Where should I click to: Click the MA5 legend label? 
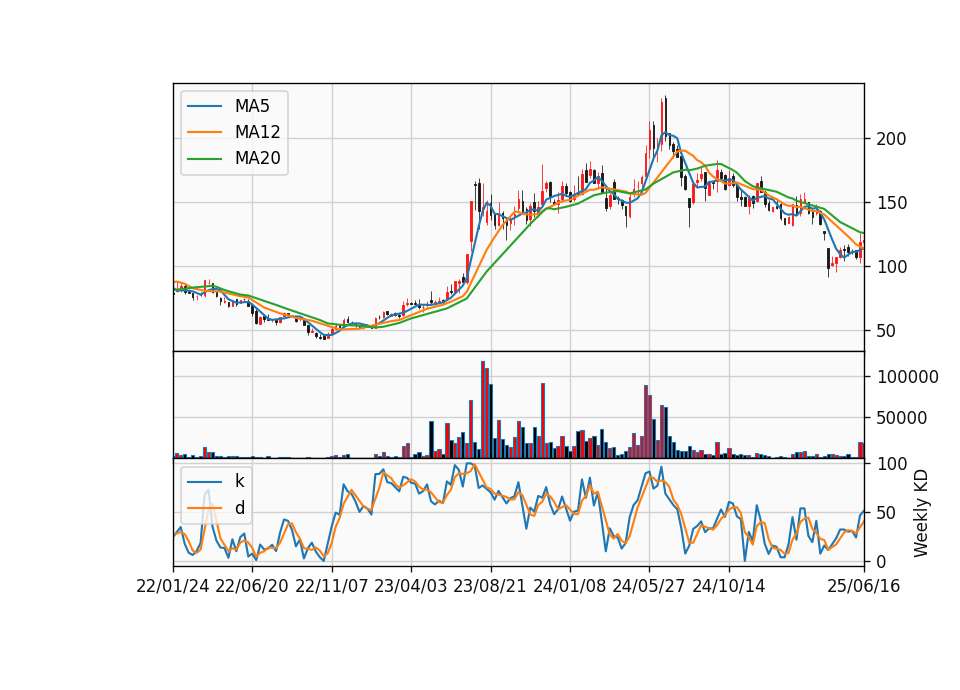pyautogui.click(x=252, y=106)
